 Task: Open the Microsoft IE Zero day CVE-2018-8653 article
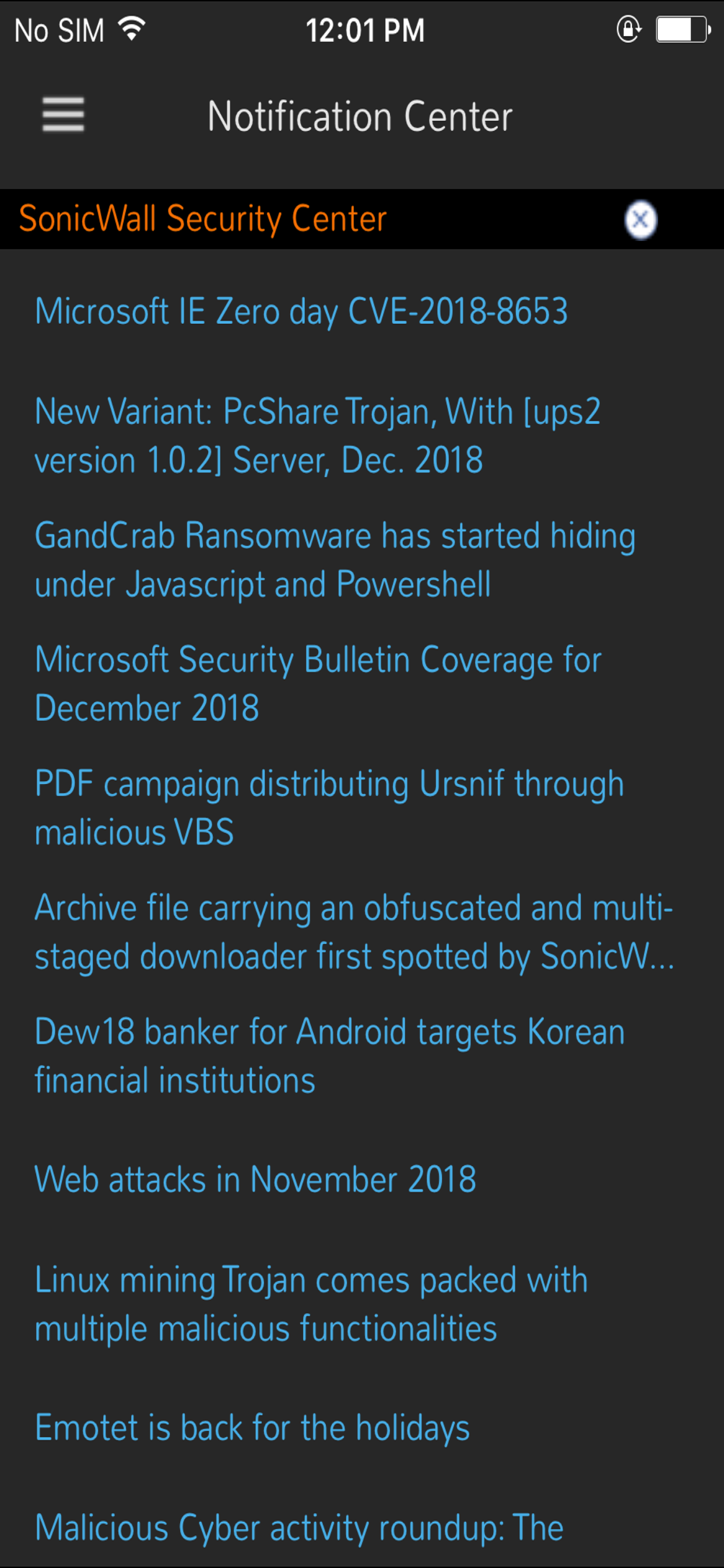301,311
